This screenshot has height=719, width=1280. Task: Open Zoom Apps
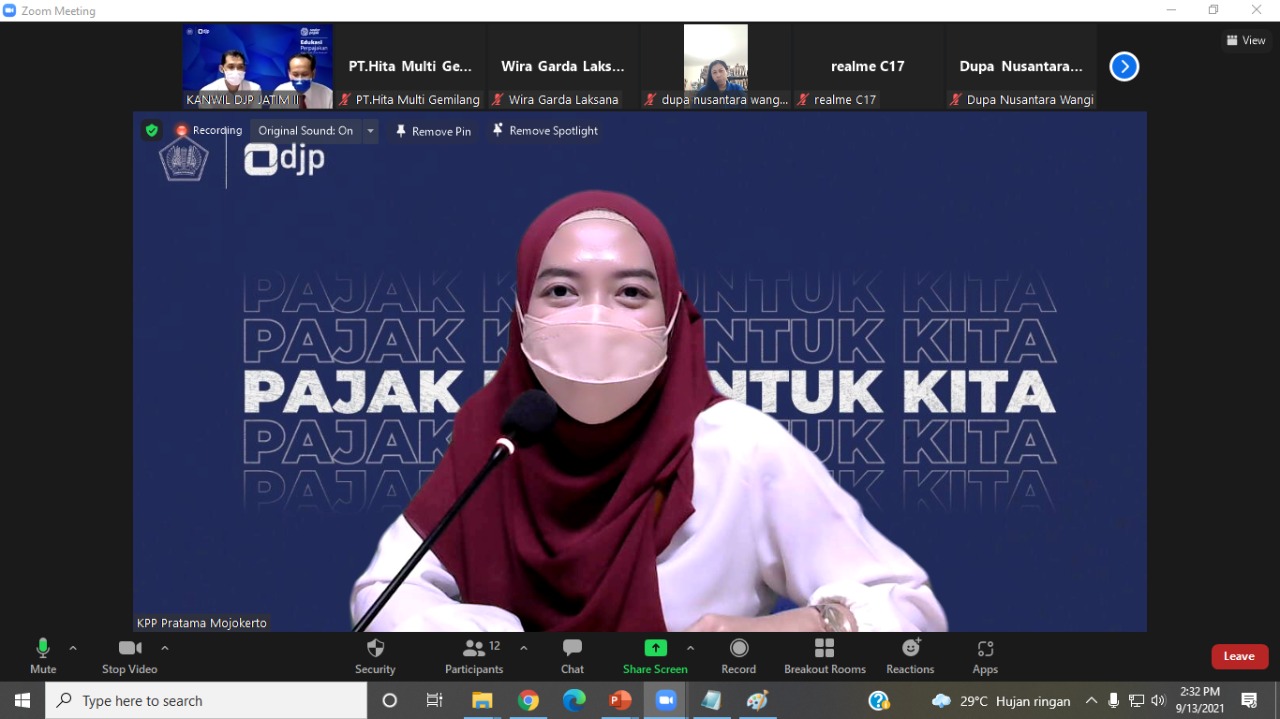click(x=985, y=656)
